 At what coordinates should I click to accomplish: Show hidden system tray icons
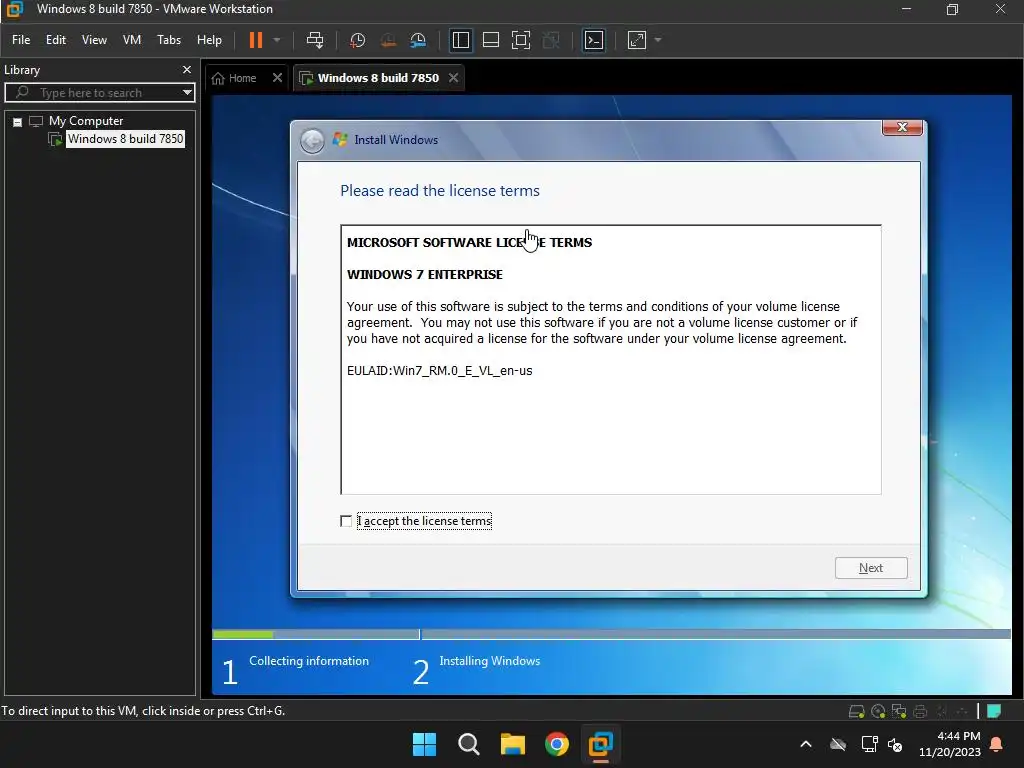[806, 744]
